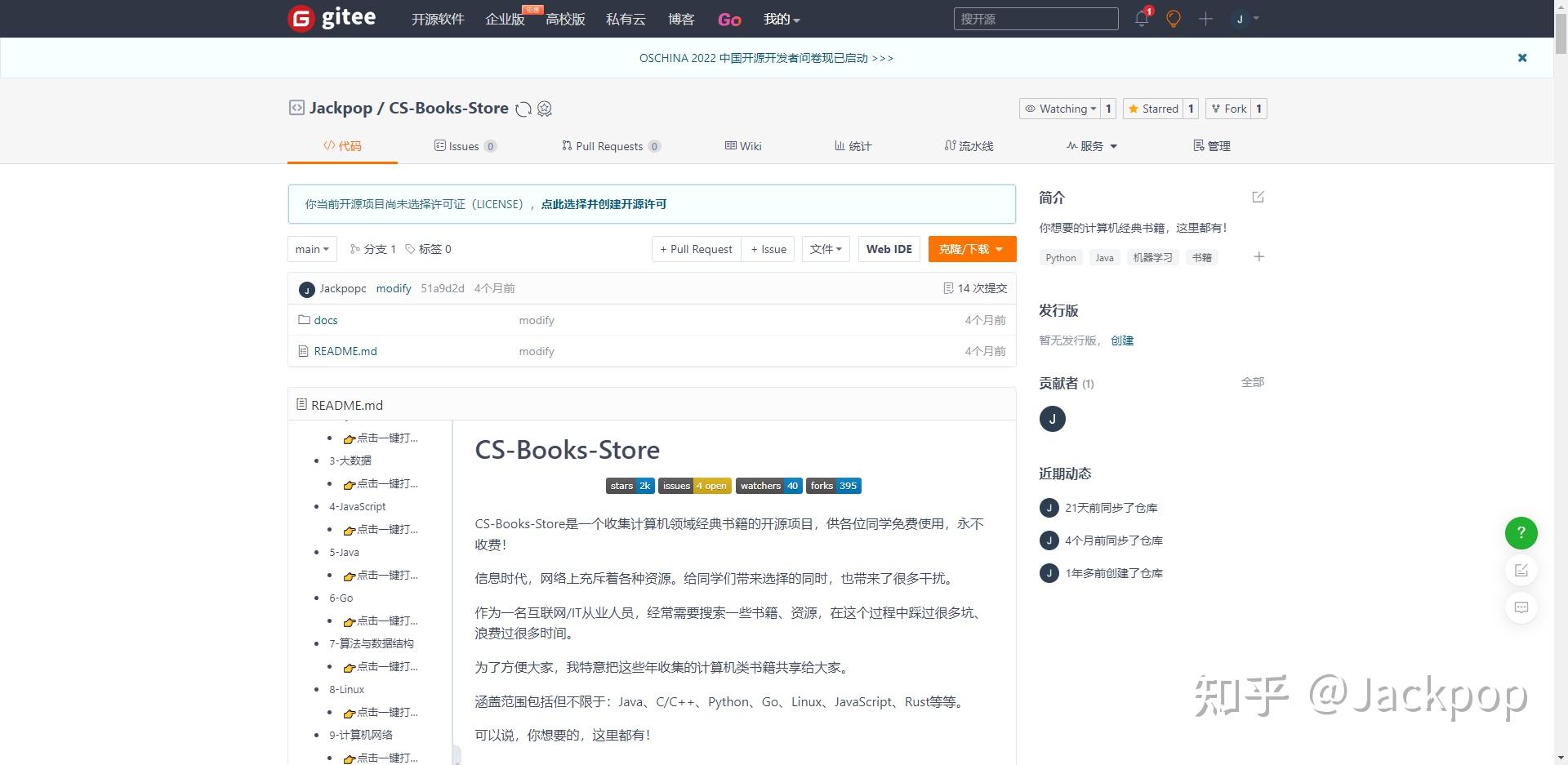Image resolution: width=1568 pixels, height=765 pixels.
Task: Click the 标签 0 tags link
Action: 428,249
